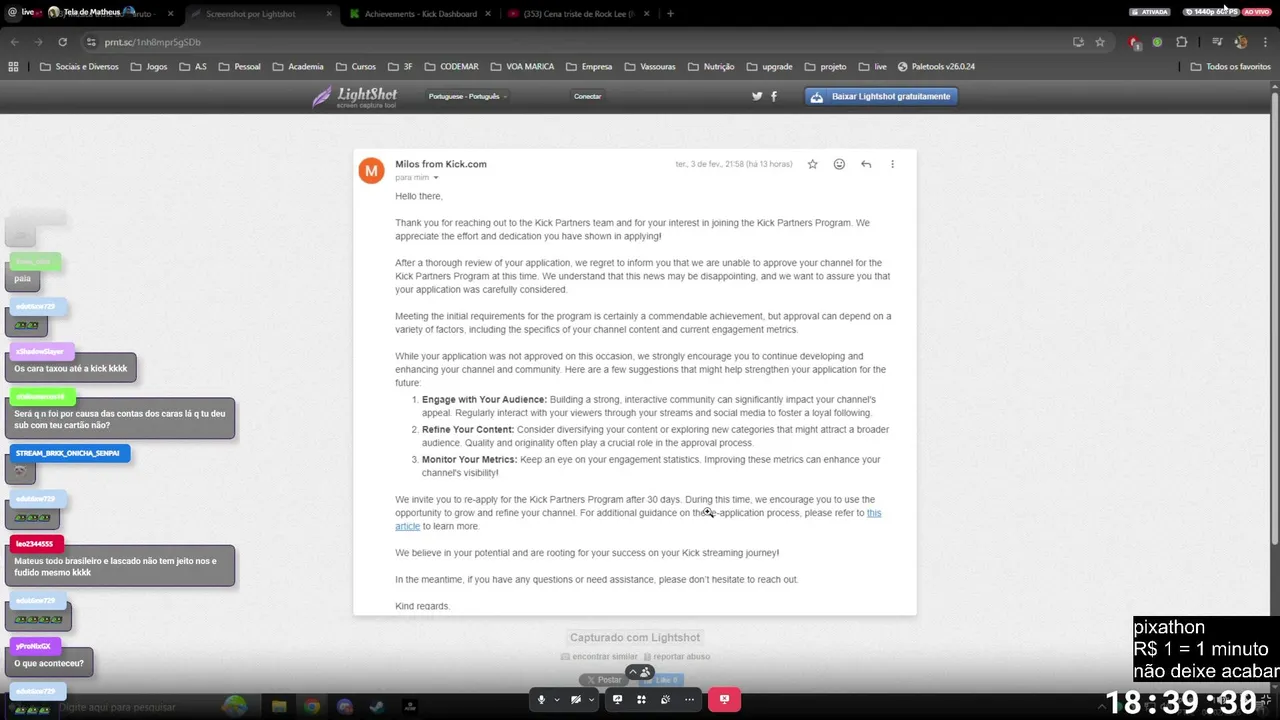The width and height of the screenshot is (1280, 720).
Task: Open the activities grid icon
Action: pos(641,700)
